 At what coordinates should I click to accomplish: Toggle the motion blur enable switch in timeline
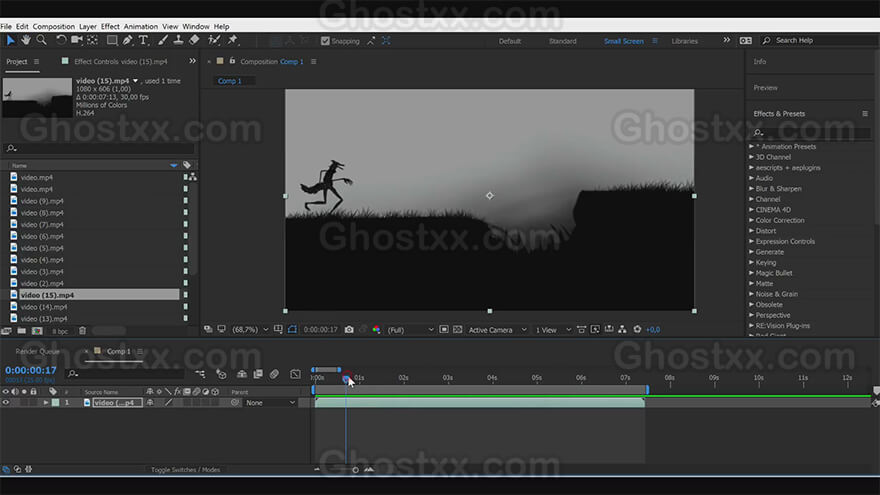[274, 374]
